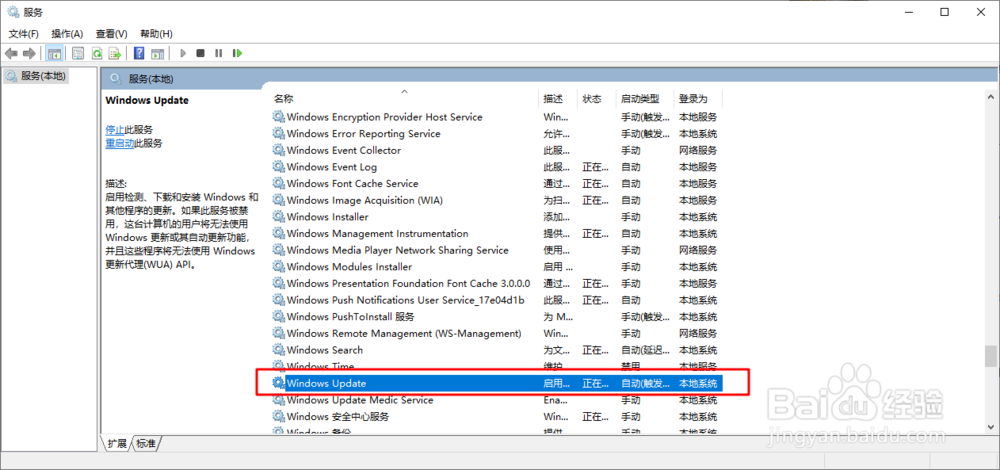This screenshot has width=1000, height=470.
Task: Open Properties via the toolbar icon
Action: click(78, 53)
